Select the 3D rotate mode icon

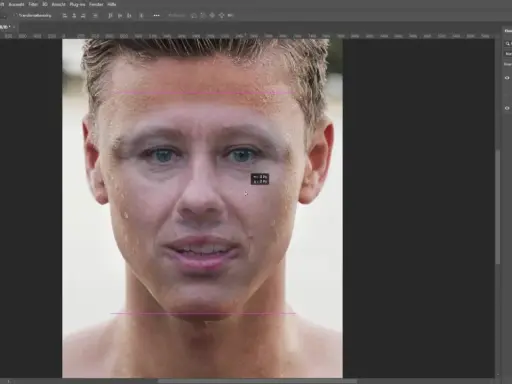(194, 16)
